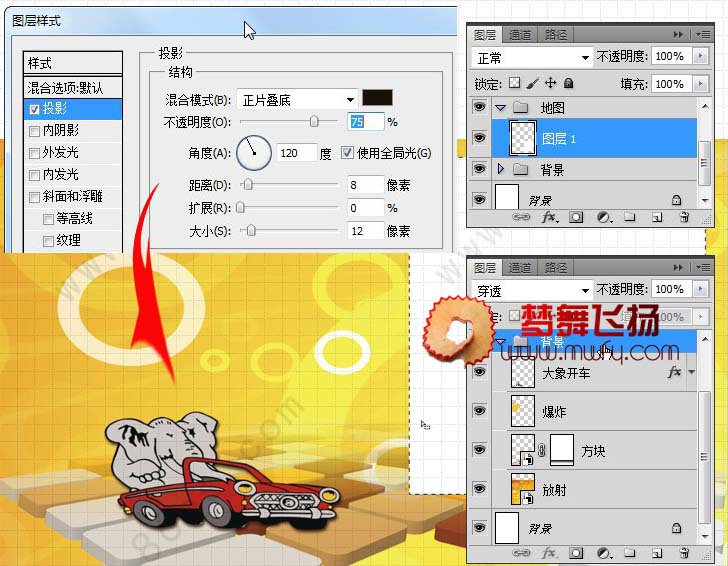Collapse top layers panel with double arrows
Viewport: 728px width, 566px height.
(678, 34)
